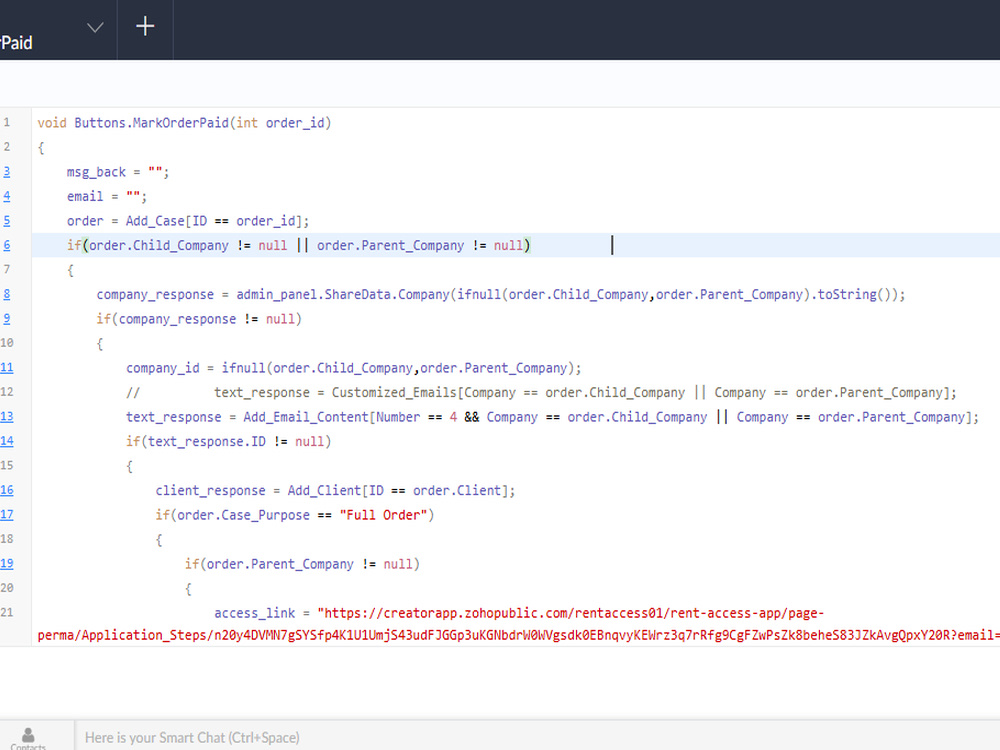Add a new function tab with plus icon
The height and width of the screenshot is (750, 1000).
[145, 26]
